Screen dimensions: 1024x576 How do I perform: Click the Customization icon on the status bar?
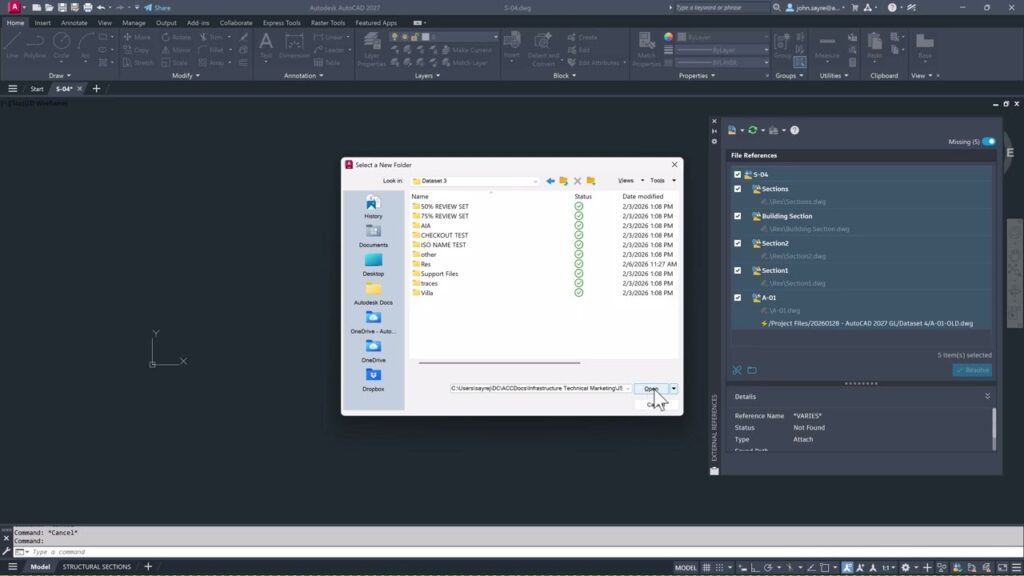[x=1016, y=568]
